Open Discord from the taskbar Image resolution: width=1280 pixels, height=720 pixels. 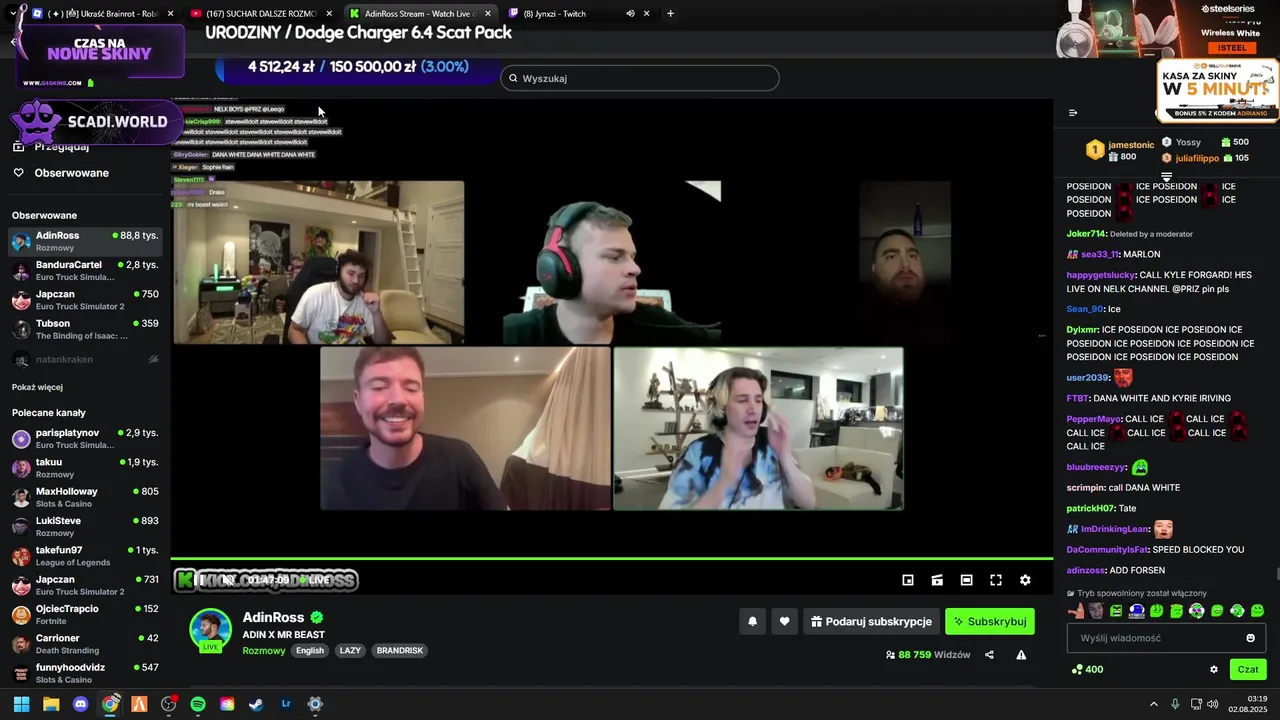click(x=80, y=704)
